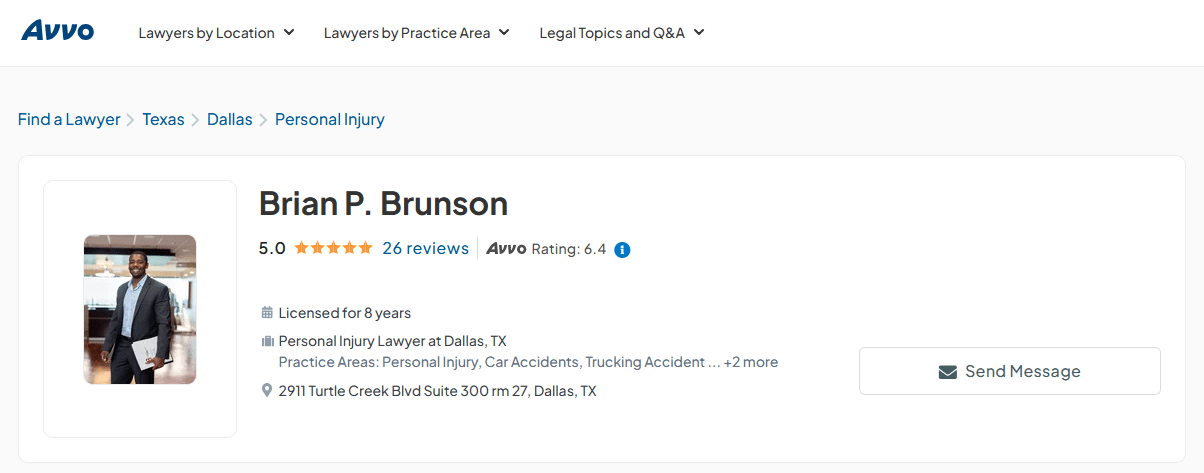Navigate to Dallas breadcrumb

pos(230,120)
